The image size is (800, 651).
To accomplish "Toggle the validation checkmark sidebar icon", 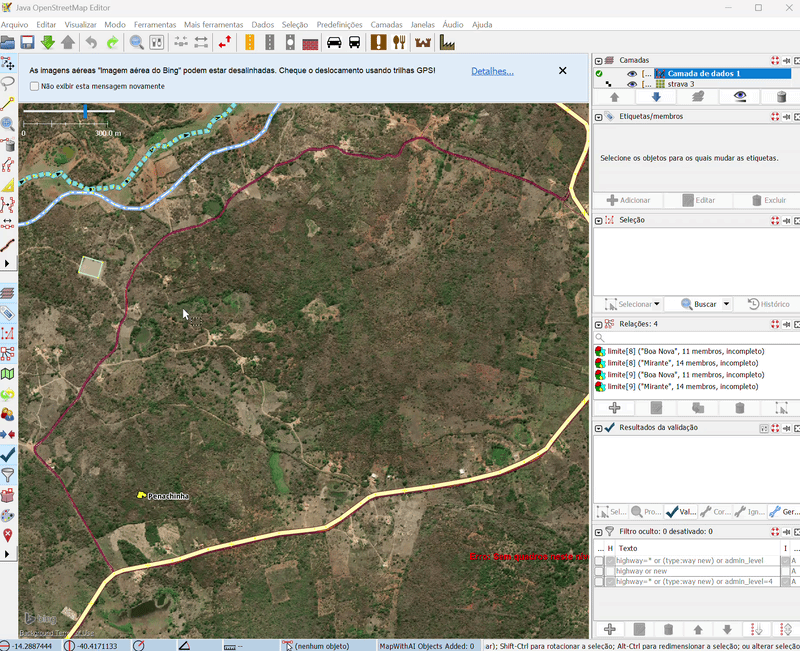I will 8,454.
